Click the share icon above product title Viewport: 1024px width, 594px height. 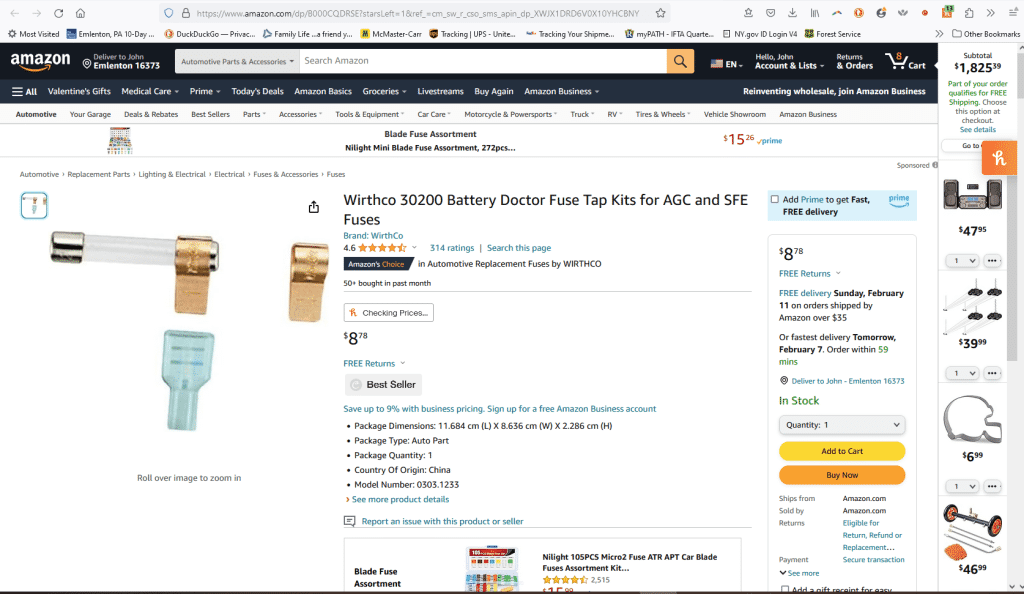(314, 207)
